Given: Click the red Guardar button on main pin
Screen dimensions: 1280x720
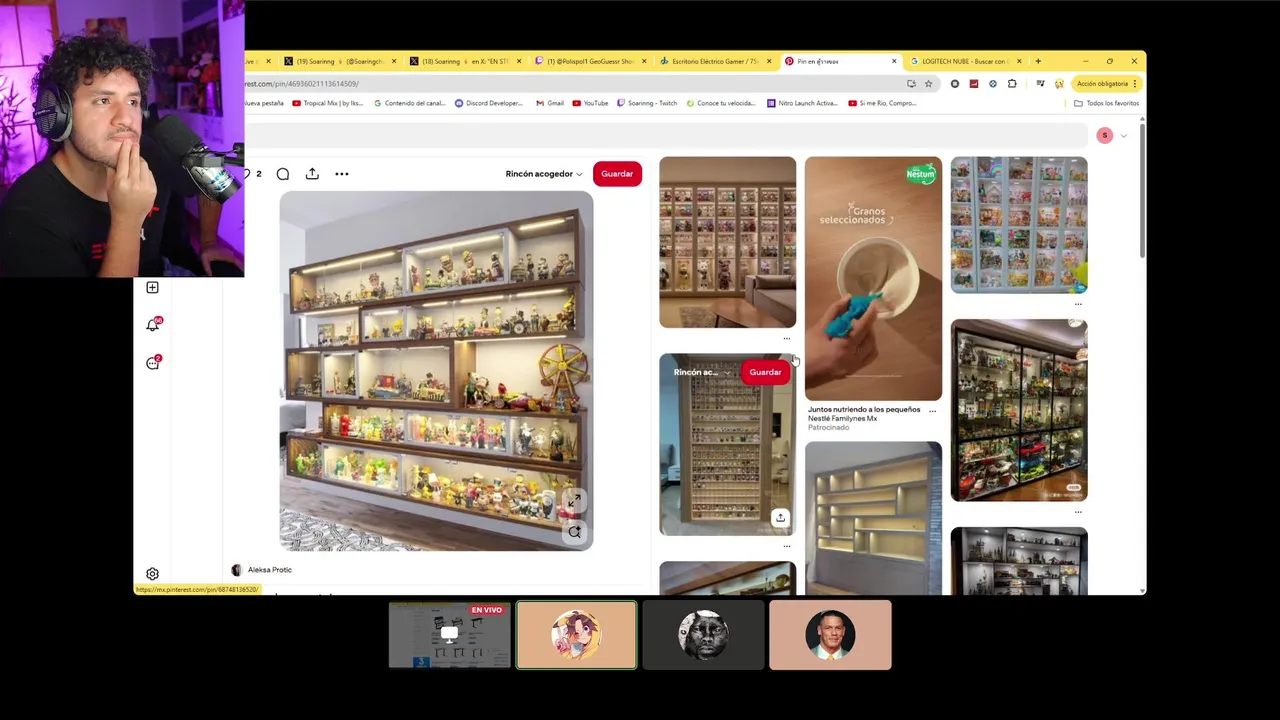Looking at the screenshot, I should (617, 174).
